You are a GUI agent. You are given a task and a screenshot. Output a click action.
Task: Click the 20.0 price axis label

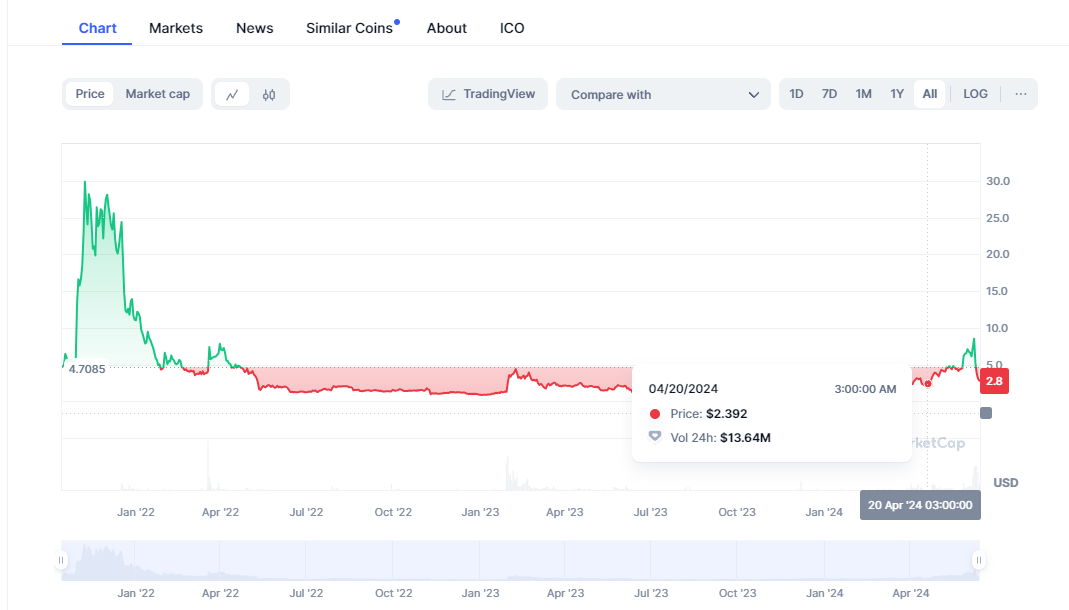click(997, 254)
